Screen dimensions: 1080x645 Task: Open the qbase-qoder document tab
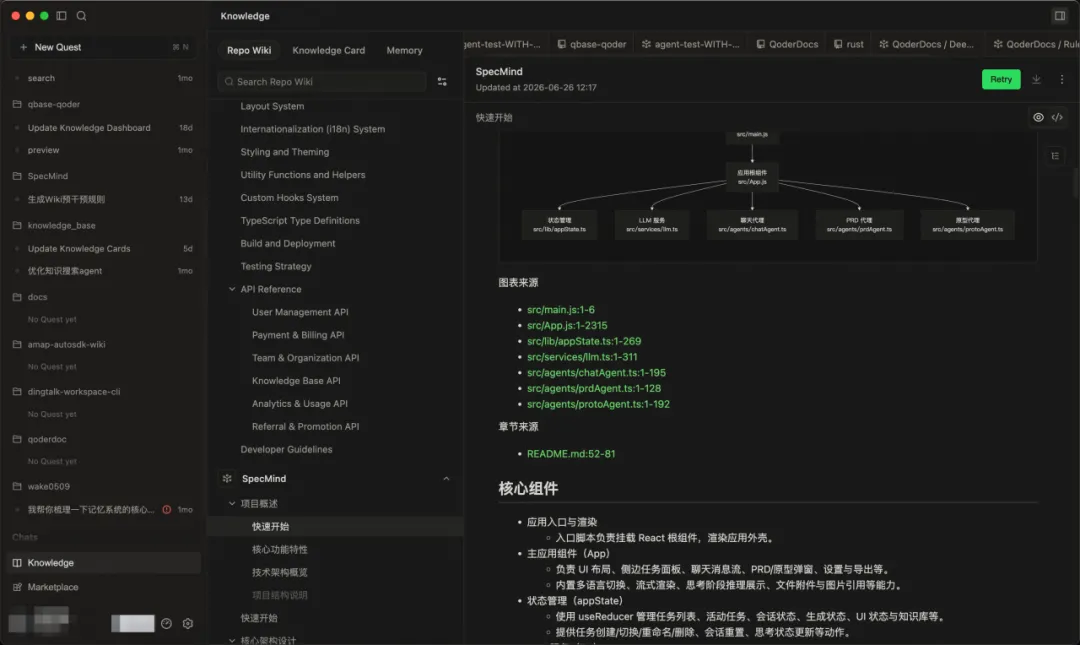592,44
